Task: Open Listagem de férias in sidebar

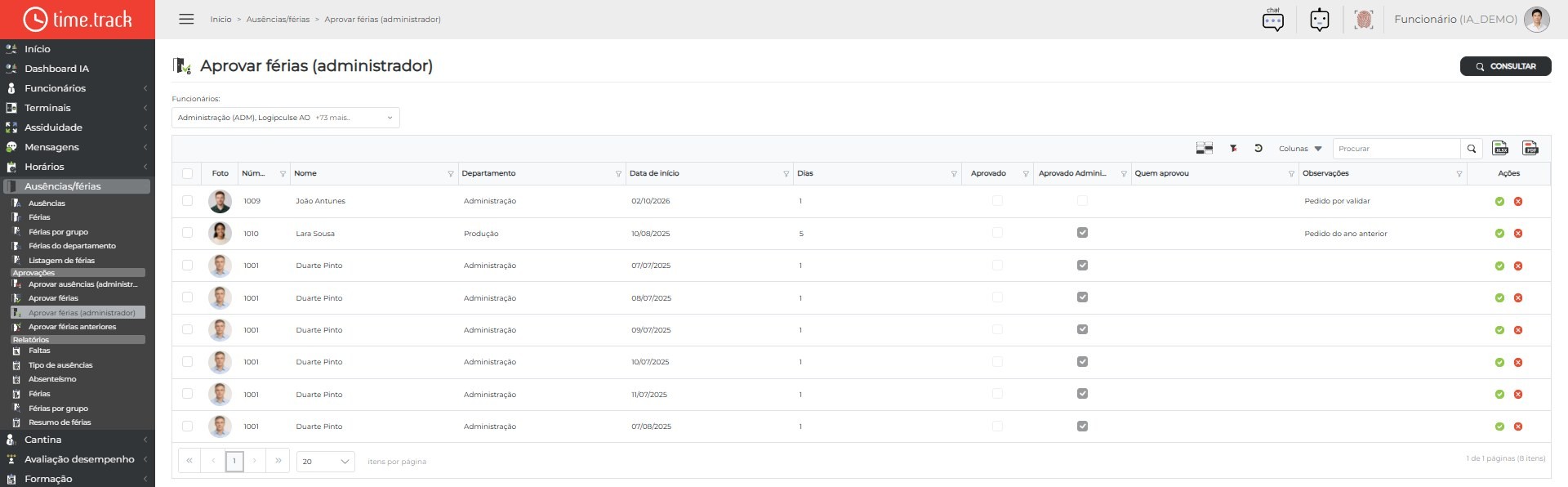Action: (61, 261)
